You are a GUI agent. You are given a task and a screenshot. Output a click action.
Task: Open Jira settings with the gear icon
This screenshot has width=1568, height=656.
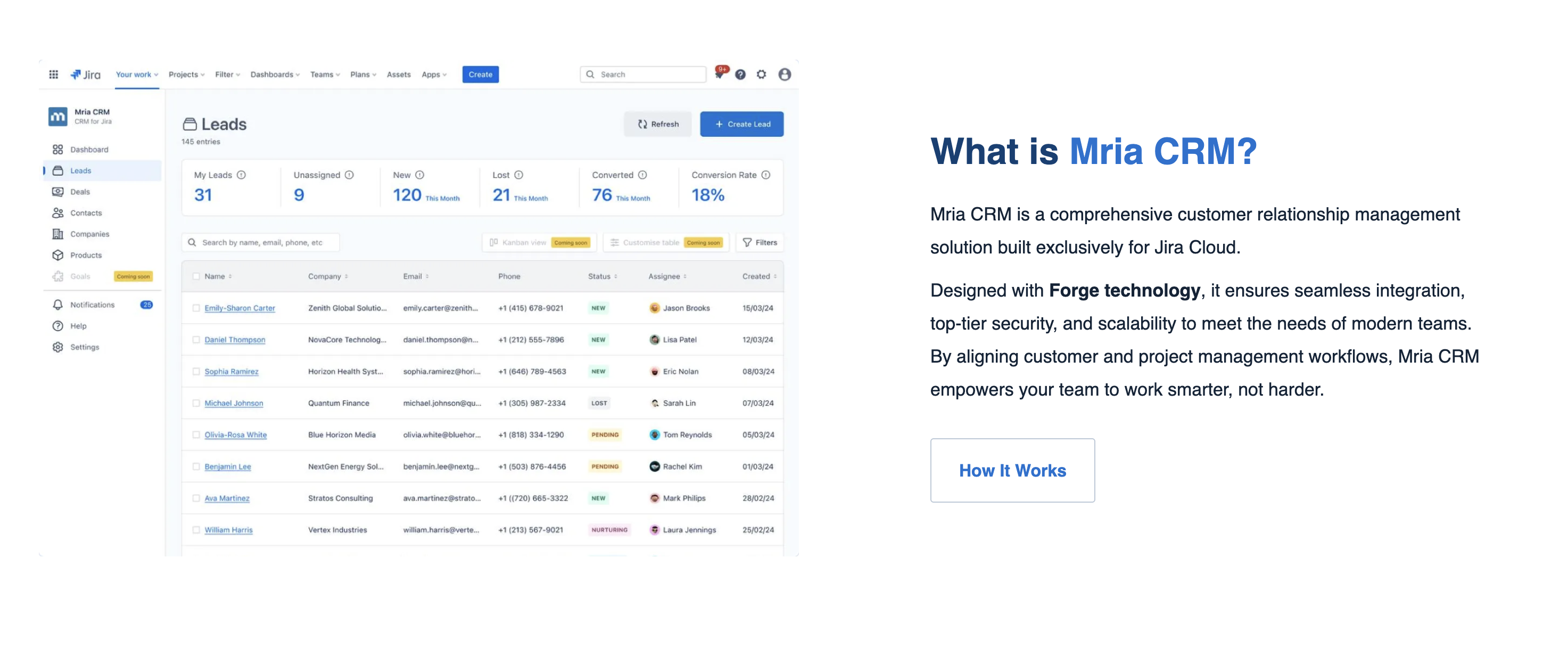761,73
